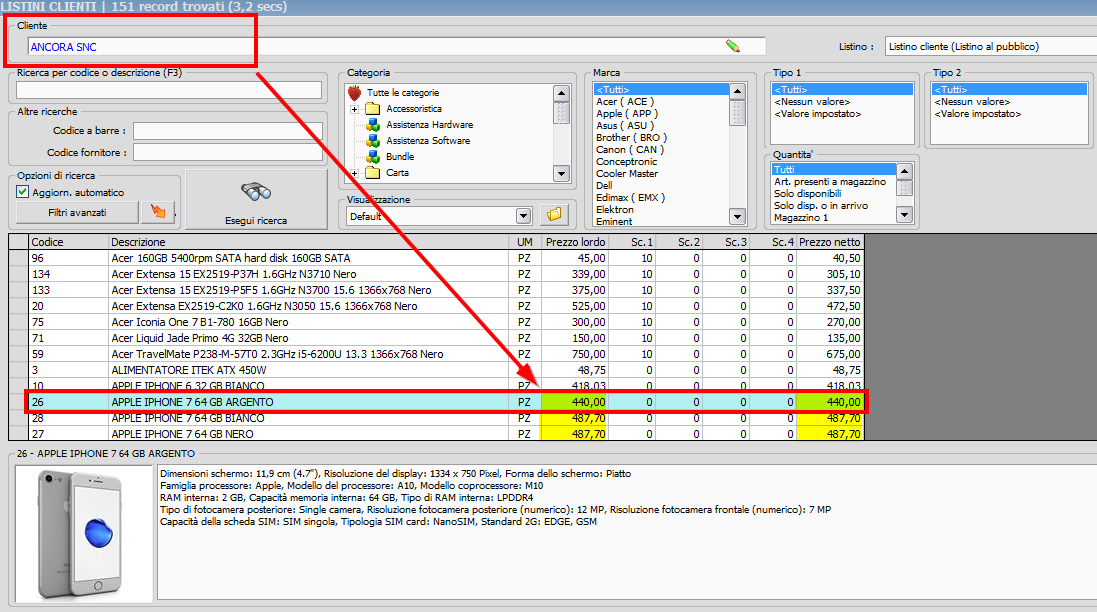Select Cooler Master brand

(x=627, y=173)
